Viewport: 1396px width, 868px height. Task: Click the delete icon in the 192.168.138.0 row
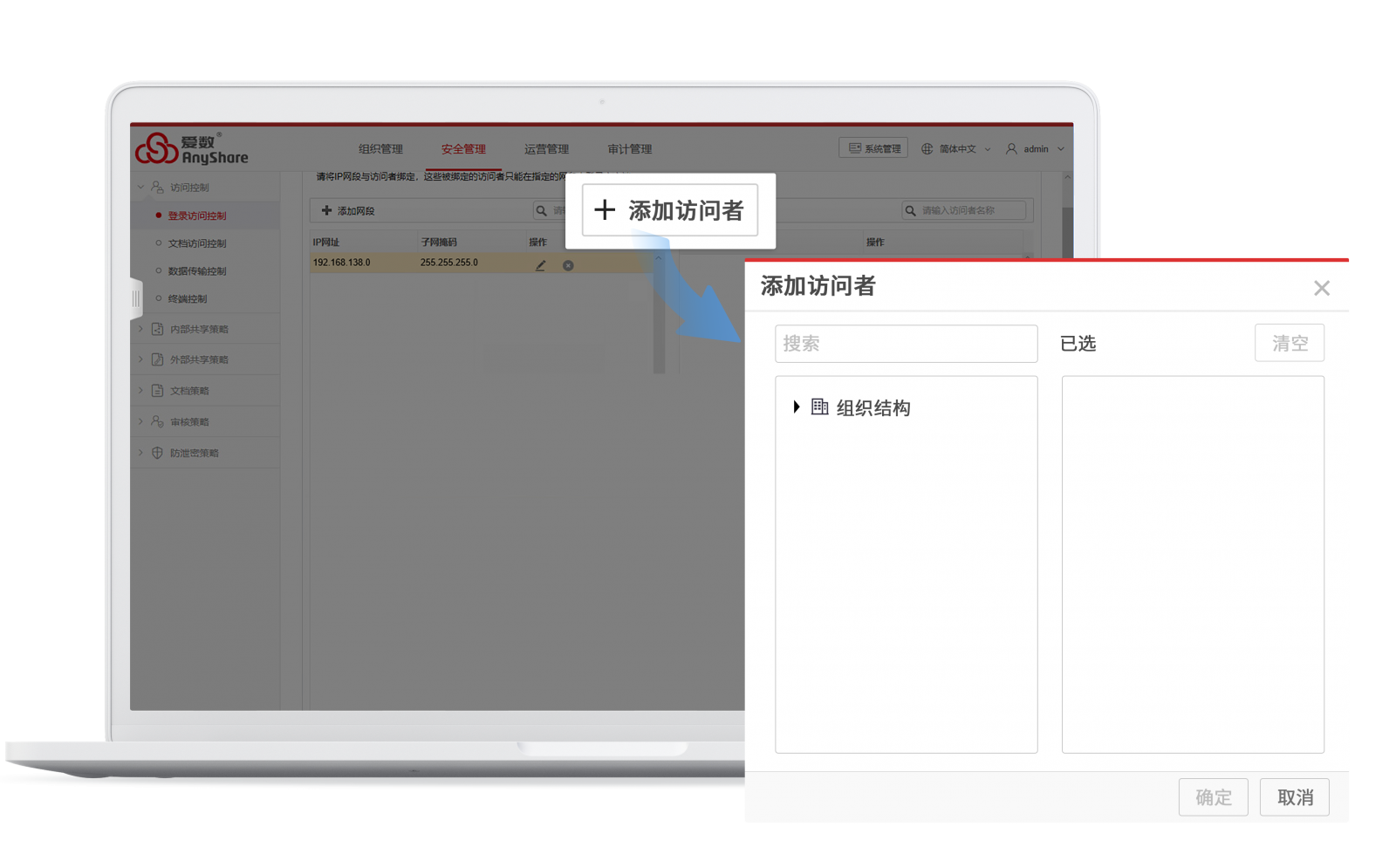pyautogui.click(x=568, y=265)
